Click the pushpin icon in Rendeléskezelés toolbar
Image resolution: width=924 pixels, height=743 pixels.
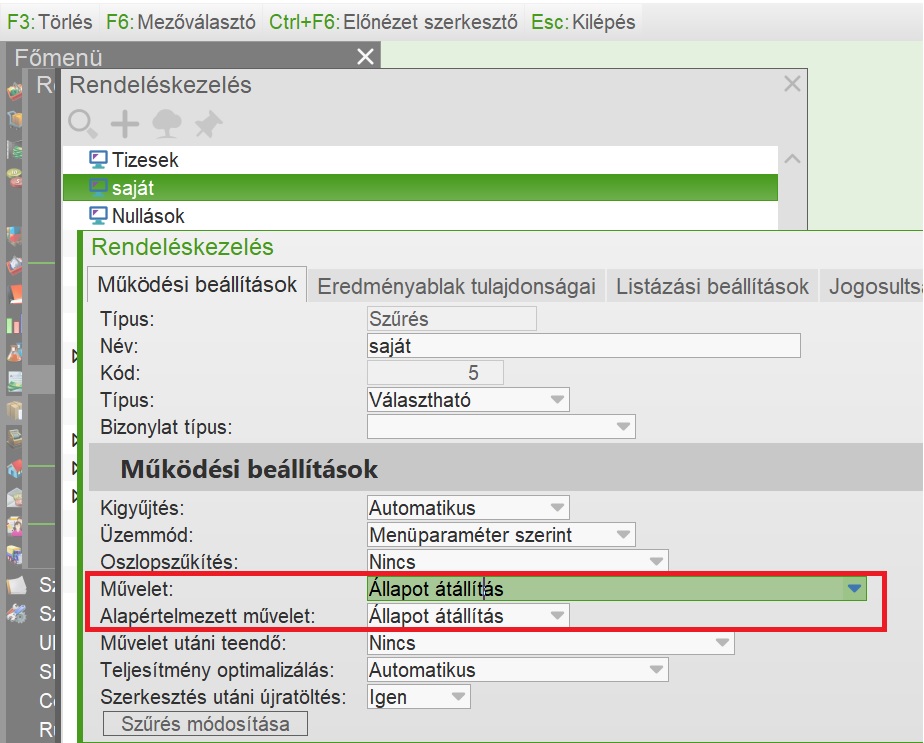pos(208,123)
